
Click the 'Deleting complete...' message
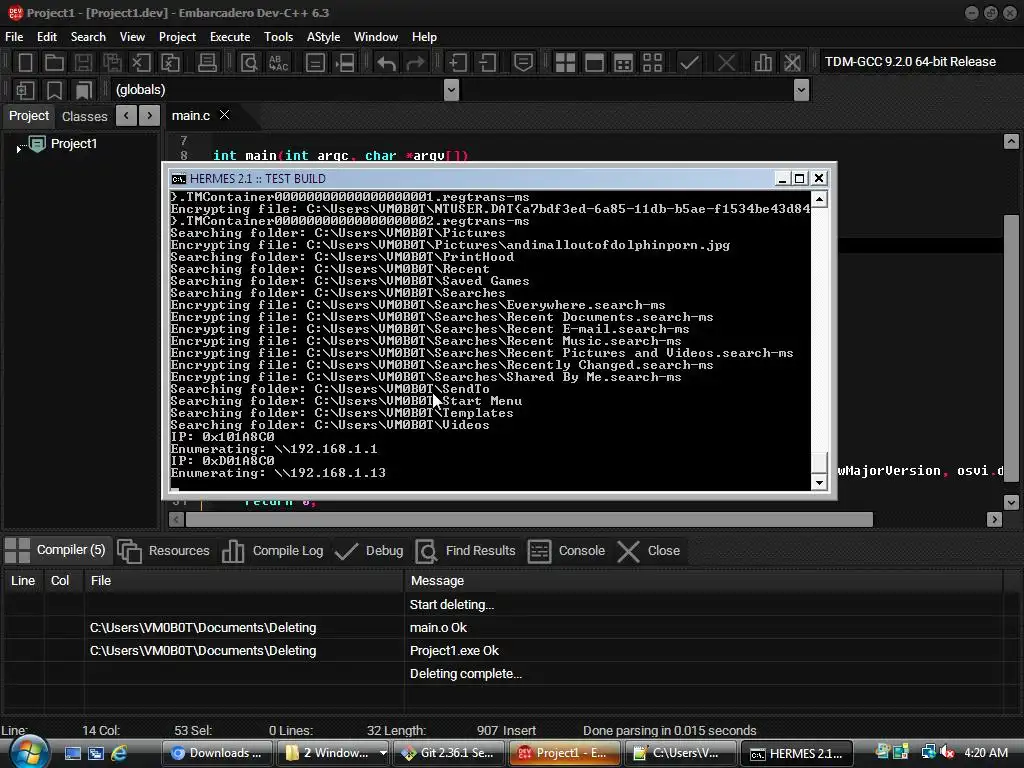(466, 674)
